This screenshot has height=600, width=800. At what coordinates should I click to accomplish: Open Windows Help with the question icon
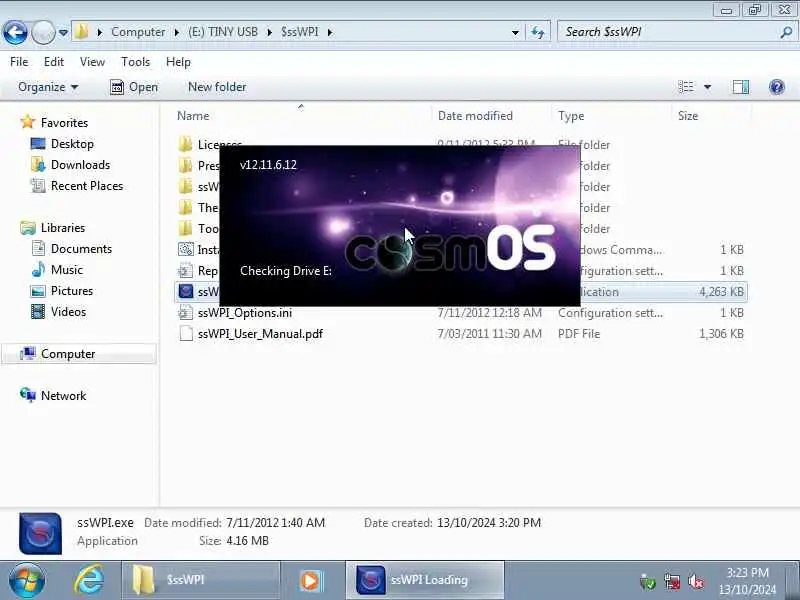coord(777,87)
